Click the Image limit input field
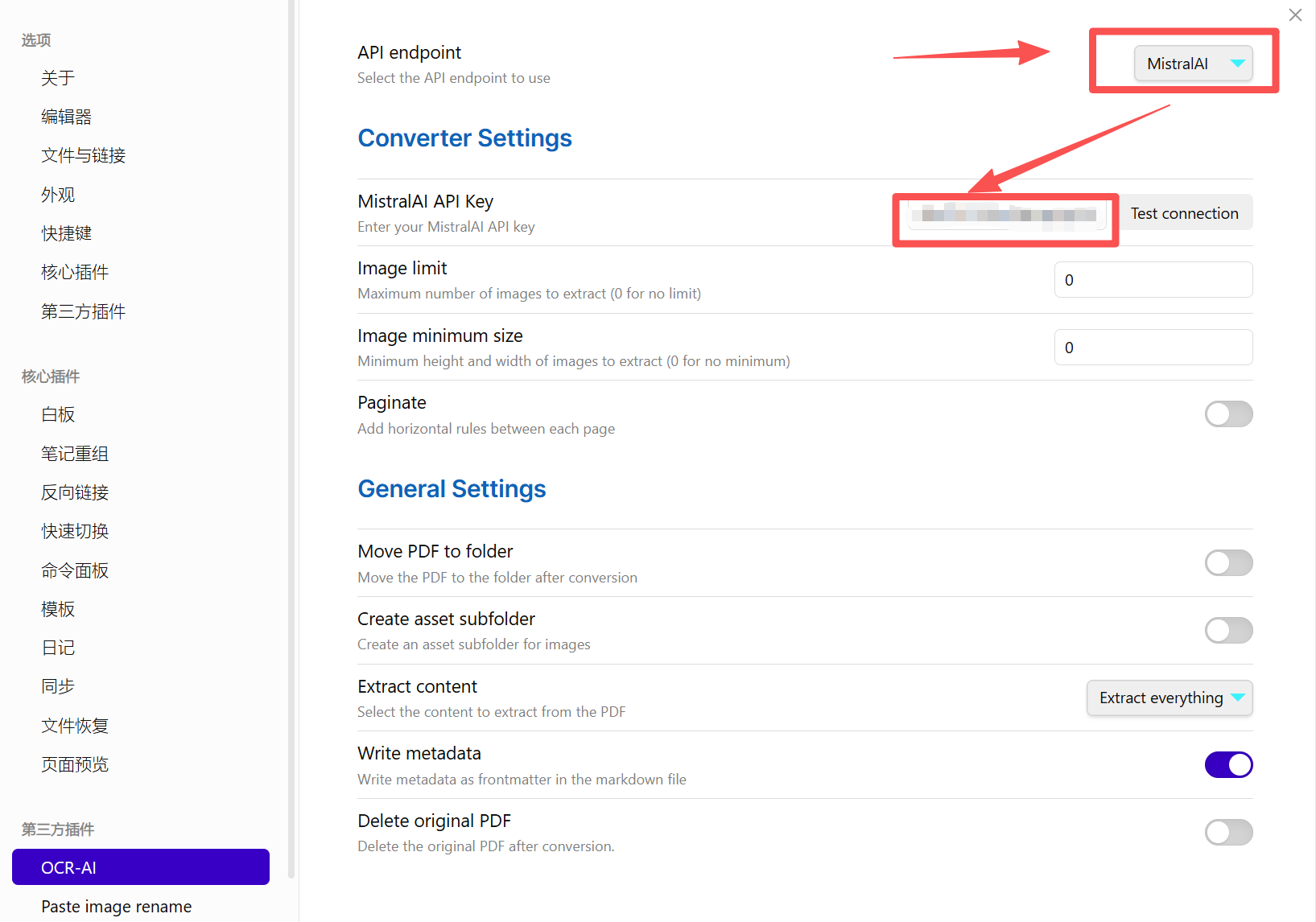Screen dimensions: 1316x922 pos(1153,280)
